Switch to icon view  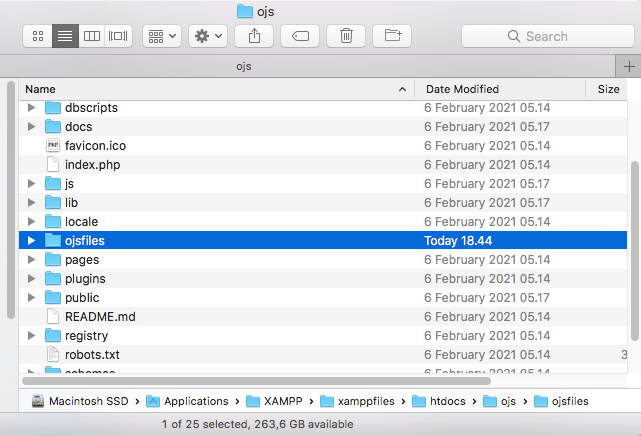point(38,36)
